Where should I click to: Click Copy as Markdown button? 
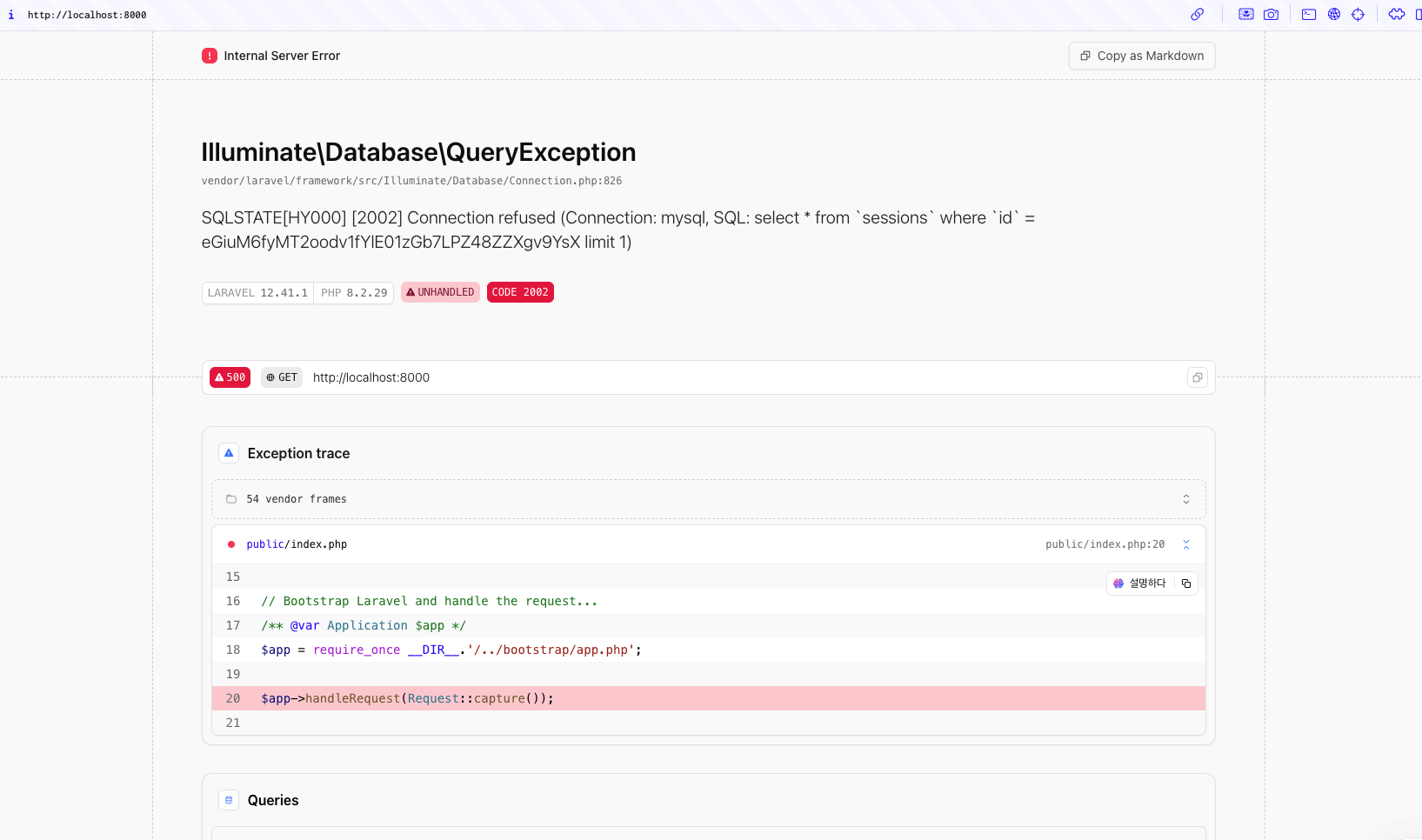(x=1142, y=56)
